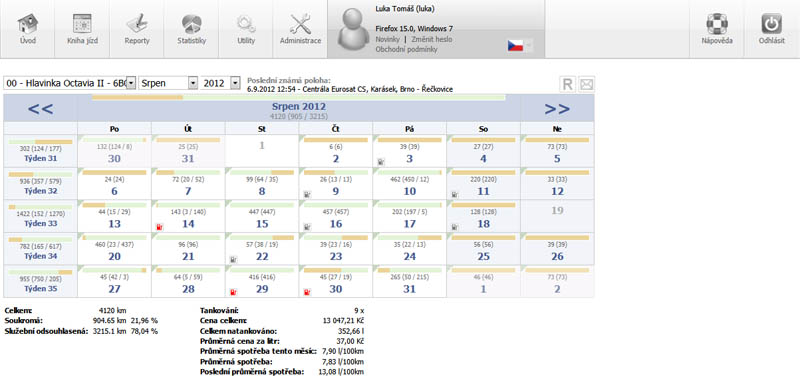Click the user avatar picture
800x379 pixels.
pos(353,31)
